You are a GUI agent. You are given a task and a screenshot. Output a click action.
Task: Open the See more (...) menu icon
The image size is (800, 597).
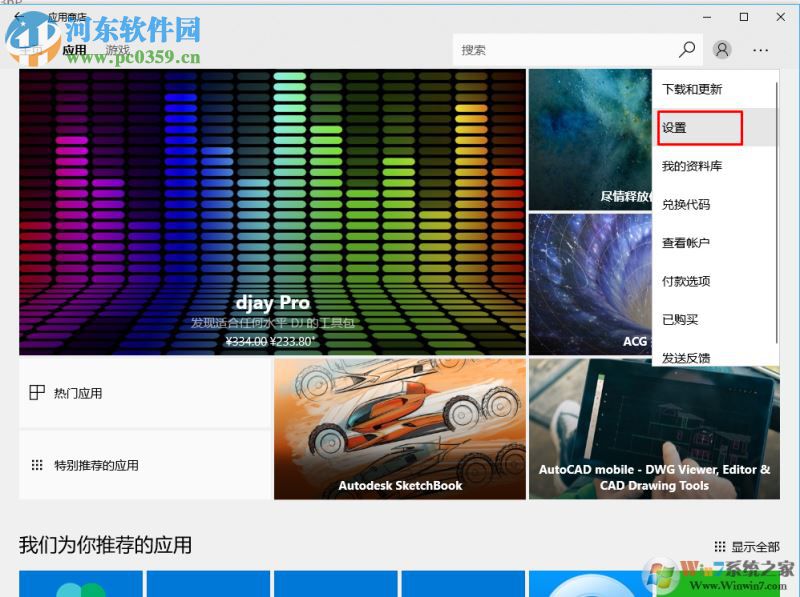coord(760,48)
